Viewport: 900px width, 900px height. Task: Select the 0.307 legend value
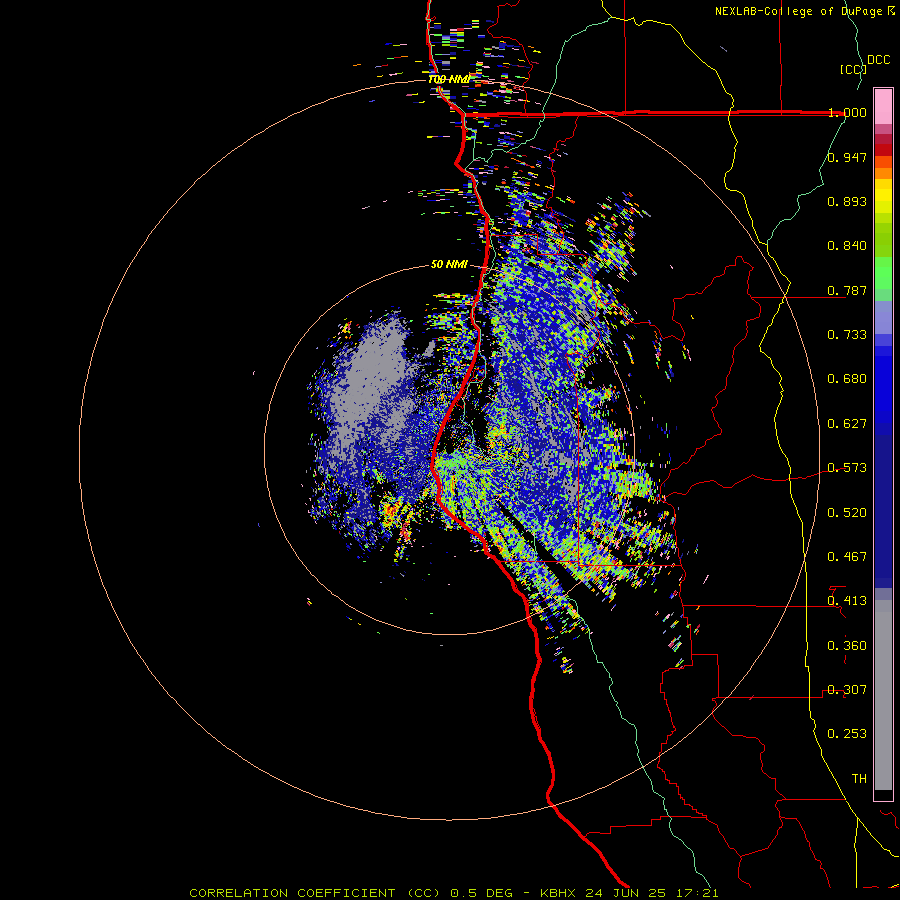pos(847,690)
